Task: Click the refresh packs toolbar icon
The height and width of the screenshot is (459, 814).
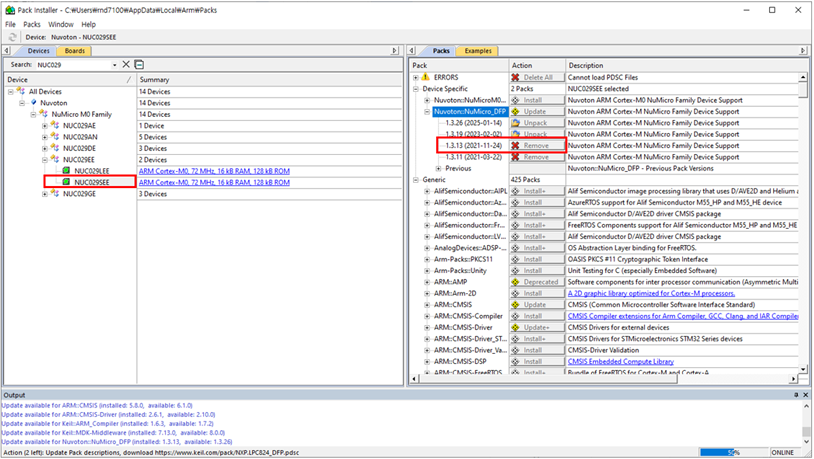Action: click(x=12, y=37)
